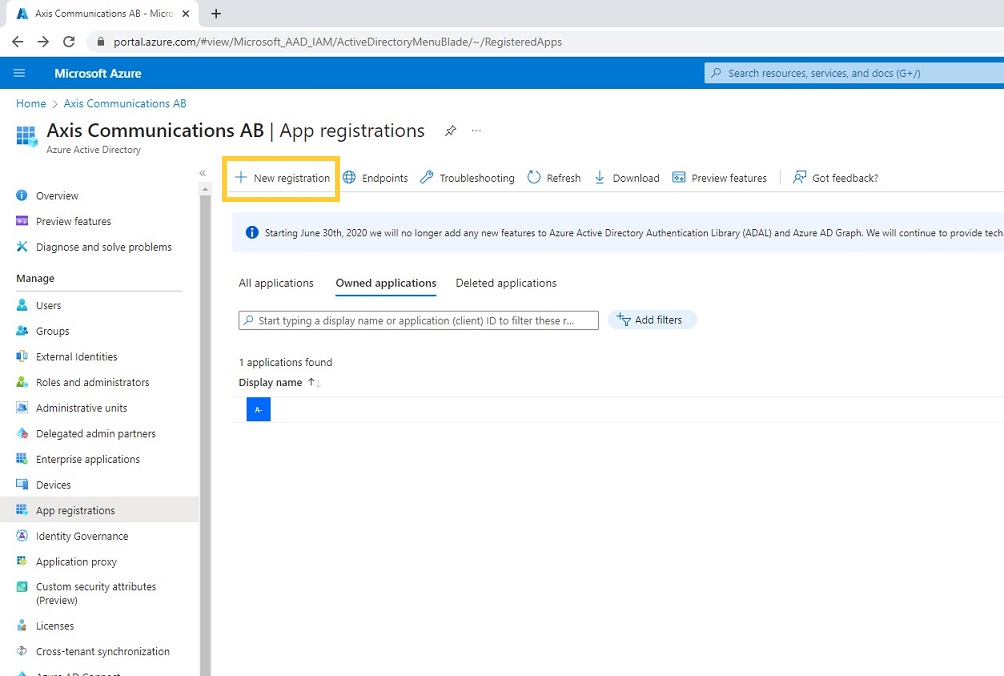Click the Add filters button

tap(651, 319)
